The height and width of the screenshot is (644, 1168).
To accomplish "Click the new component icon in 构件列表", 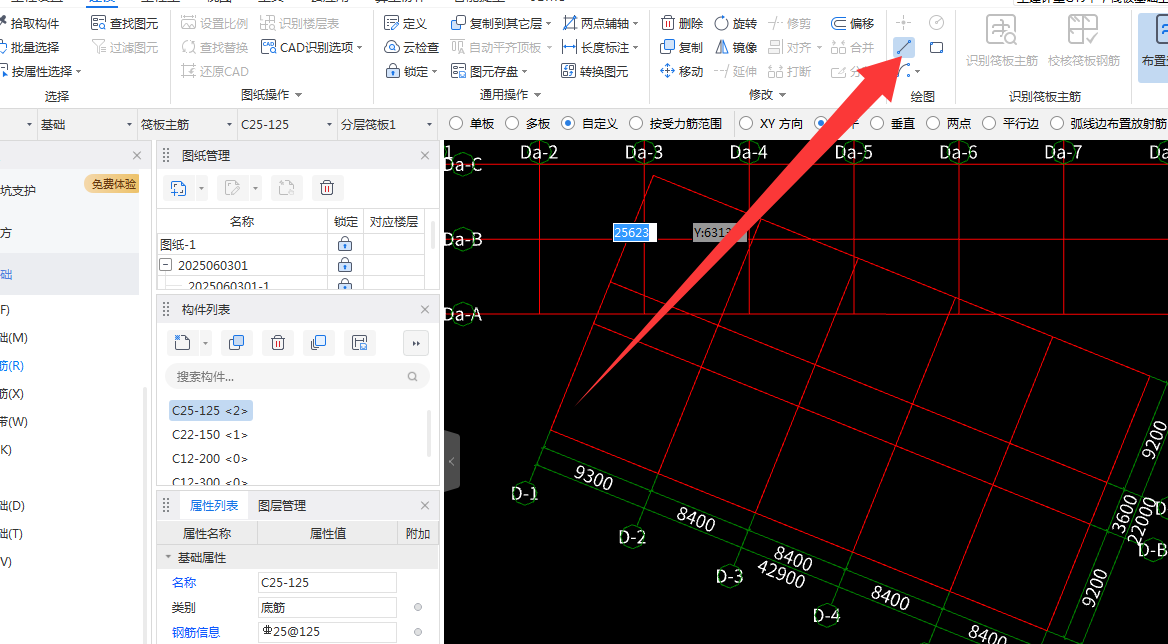I will tap(182, 342).
